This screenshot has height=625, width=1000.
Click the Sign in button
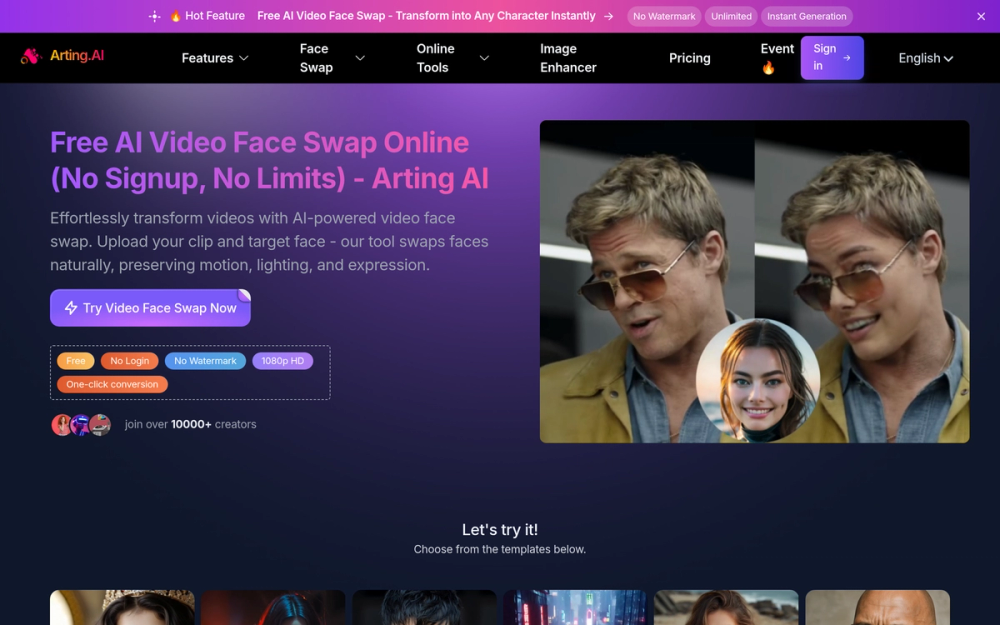pos(832,57)
